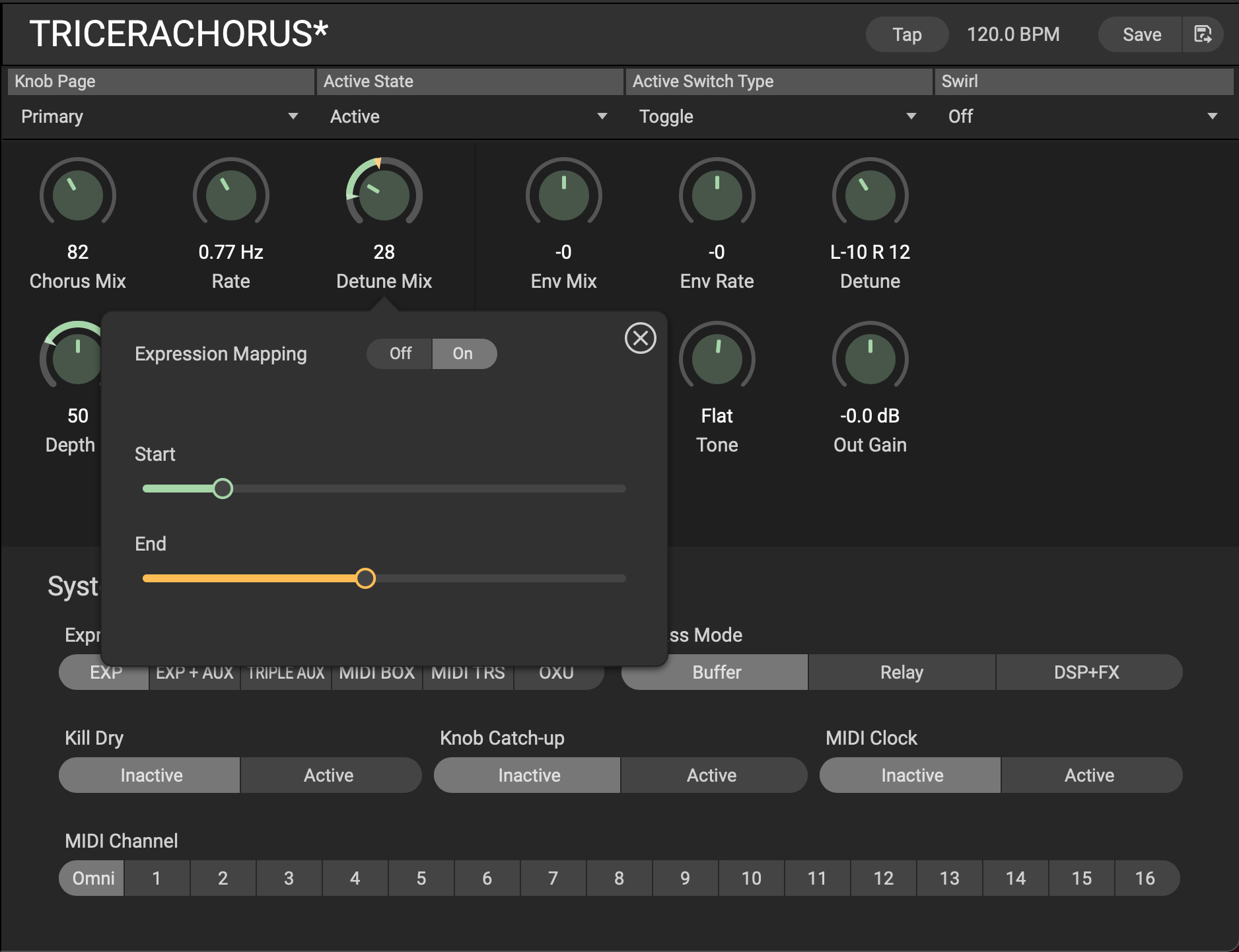Click the Chorus Mix knob
Viewport: 1239px width, 952px height.
(78, 195)
